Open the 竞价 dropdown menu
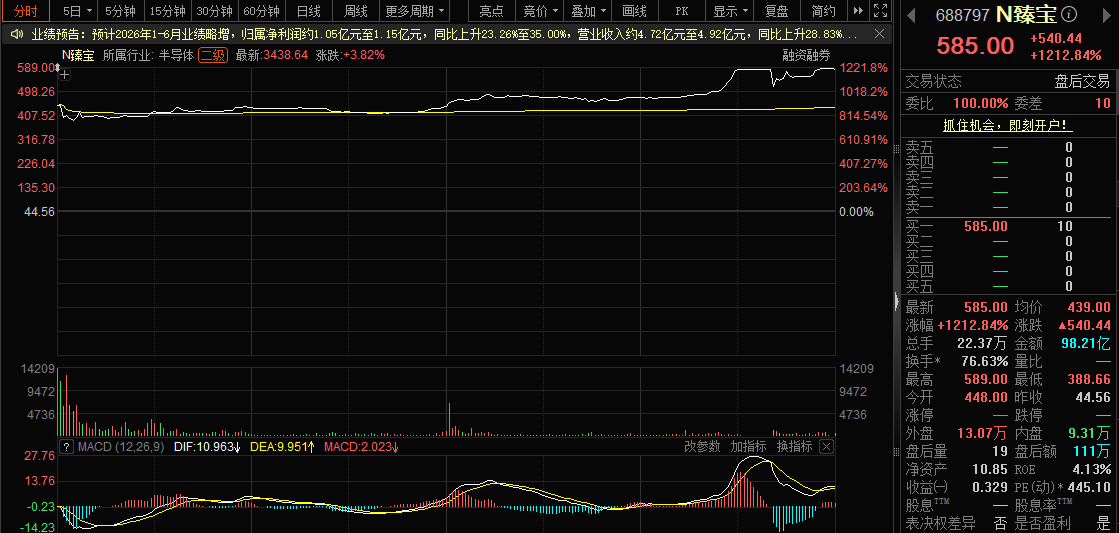The image size is (1119, 533). click(540, 11)
